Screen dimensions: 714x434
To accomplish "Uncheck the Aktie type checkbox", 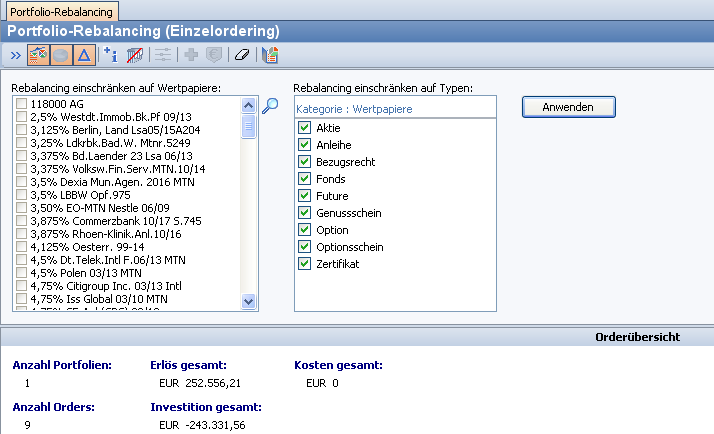I will (304, 128).
